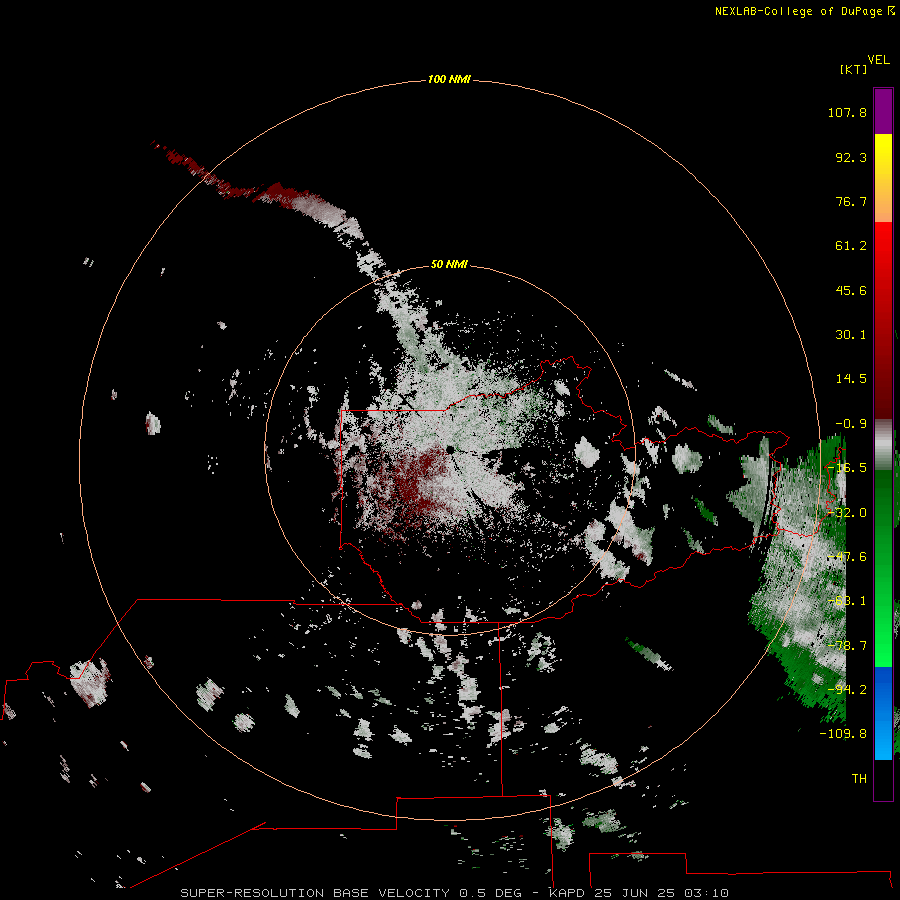Image resolution: width=900 pixels, height=900 pixels.
Task: Select the 92.3 velocity legend value
Action: [851, 157]
